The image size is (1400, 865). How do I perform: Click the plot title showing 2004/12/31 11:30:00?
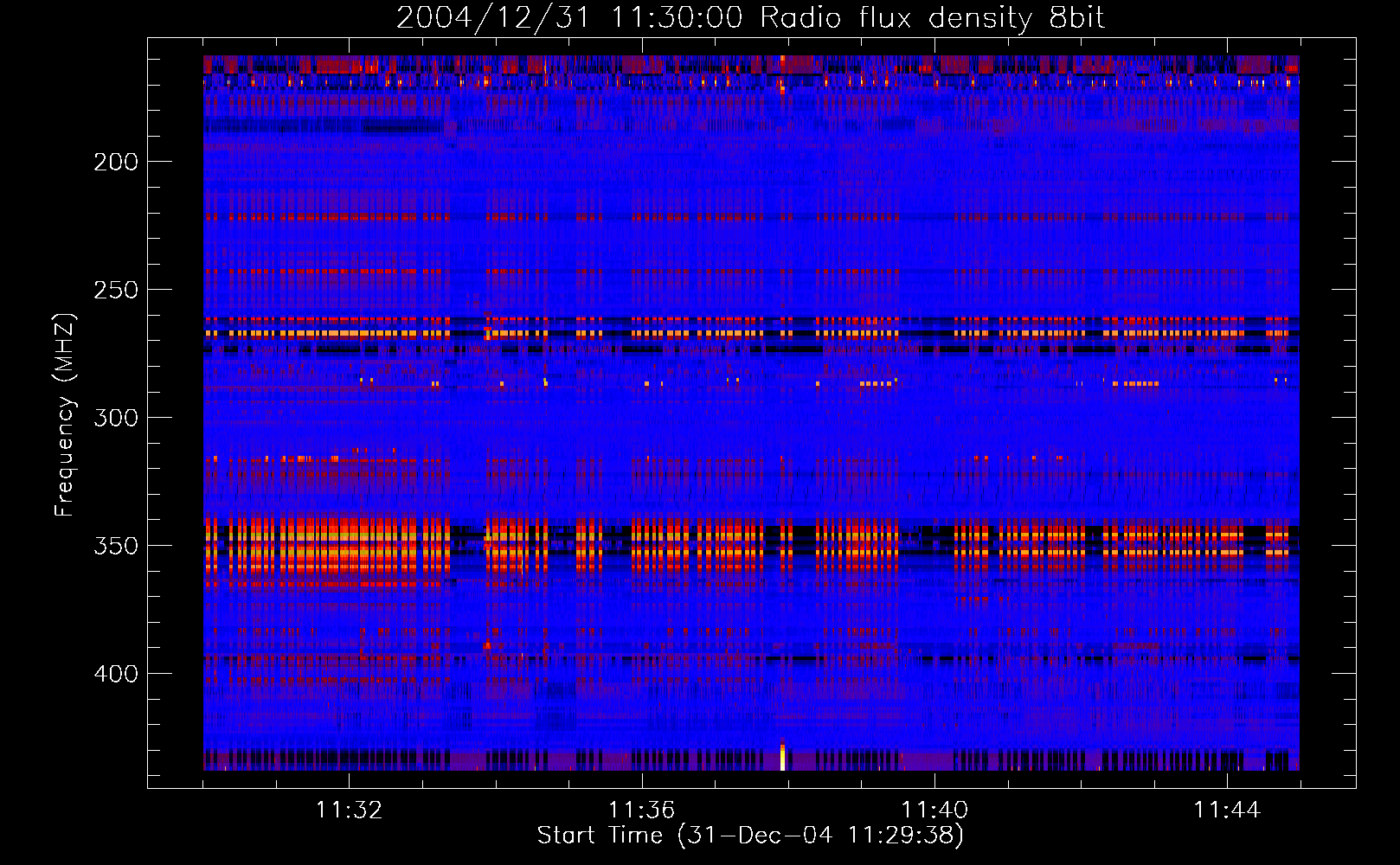750,18
